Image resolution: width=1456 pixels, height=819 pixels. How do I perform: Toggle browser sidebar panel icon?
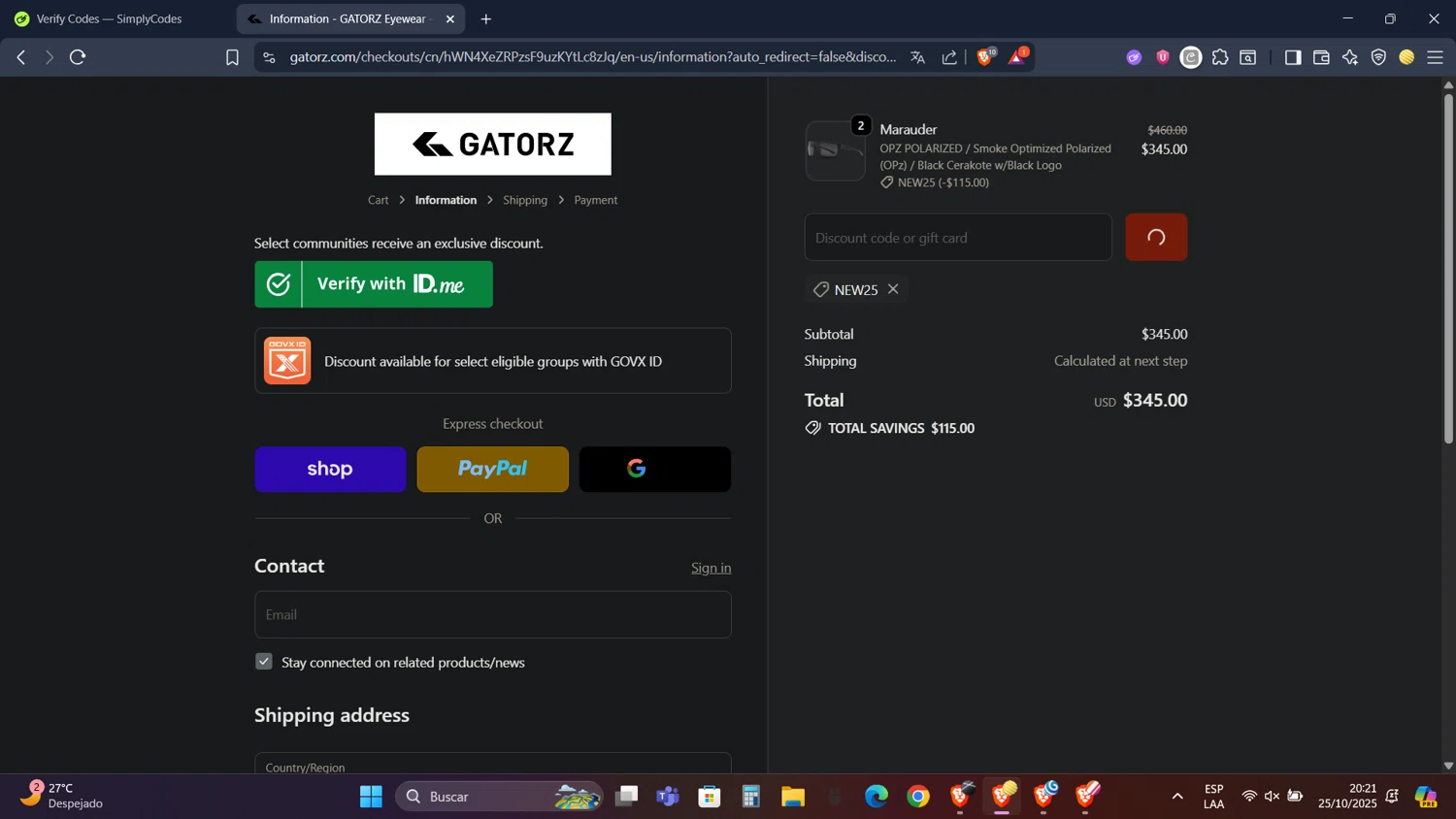coord(1292,57)
